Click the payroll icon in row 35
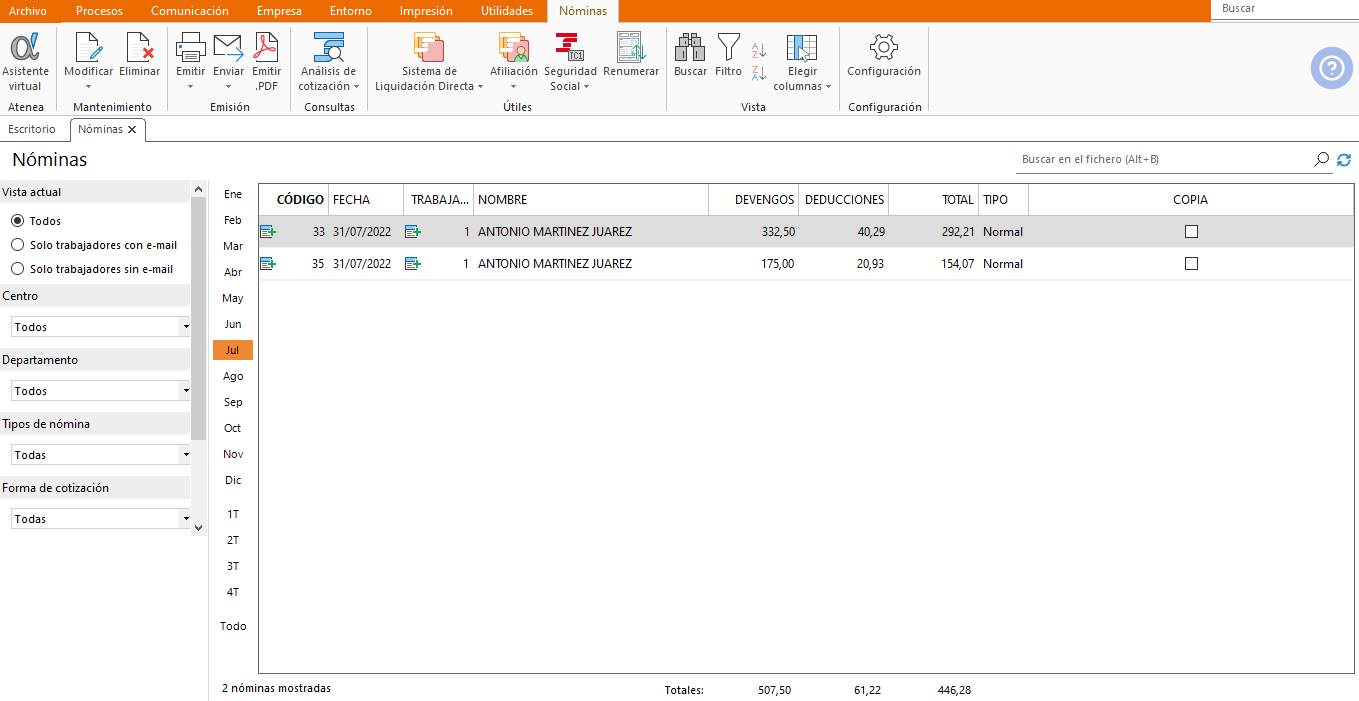1359x701 pixels. pyautogui.click(x=268, y=264)
